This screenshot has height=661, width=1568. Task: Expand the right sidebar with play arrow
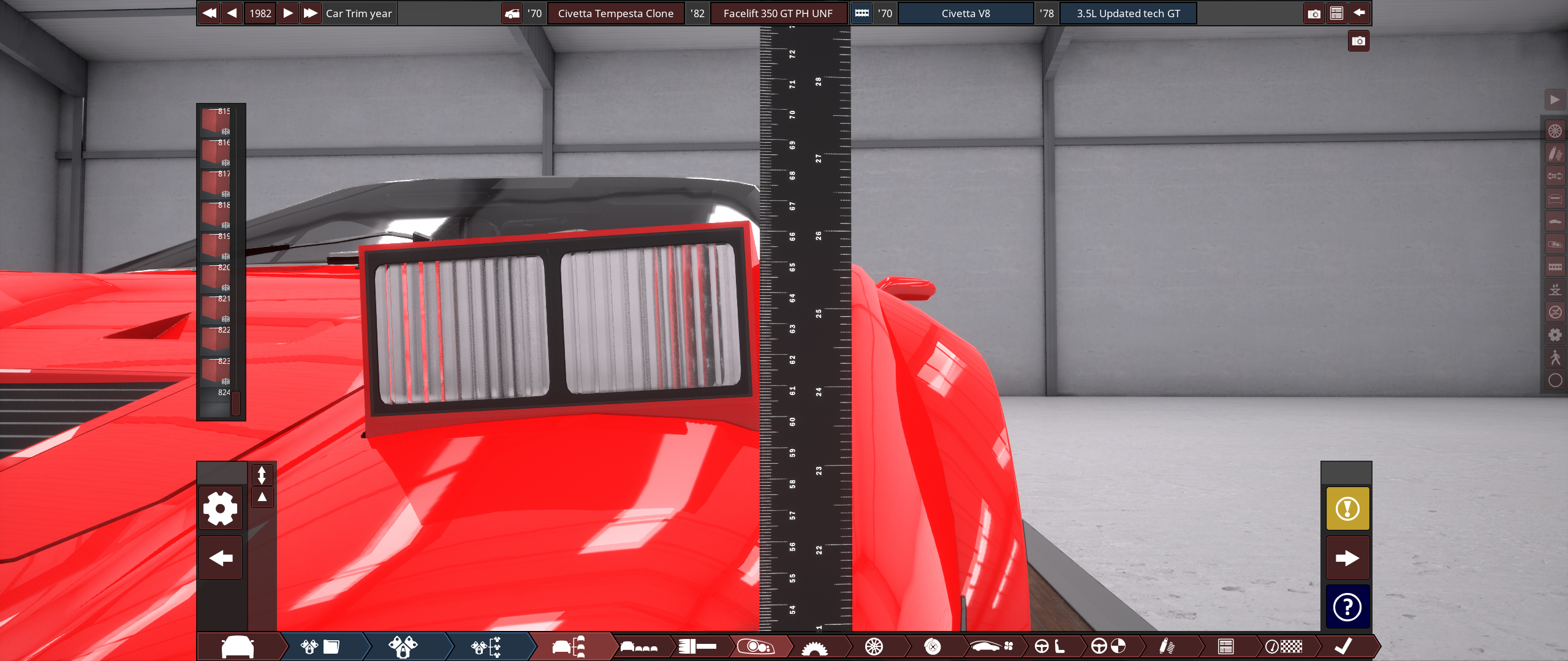point(1555,100)
